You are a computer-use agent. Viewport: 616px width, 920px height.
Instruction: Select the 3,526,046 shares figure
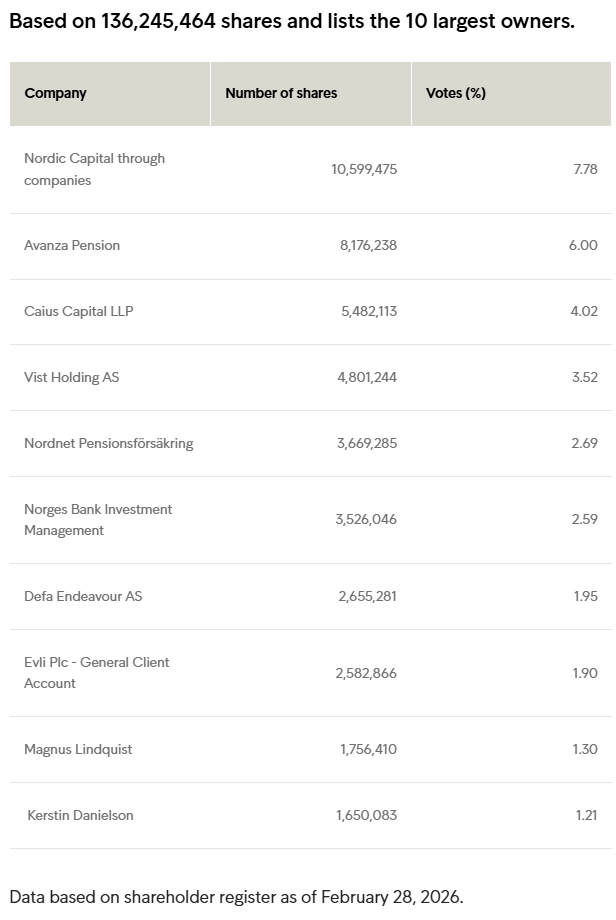tap(366, 519)
